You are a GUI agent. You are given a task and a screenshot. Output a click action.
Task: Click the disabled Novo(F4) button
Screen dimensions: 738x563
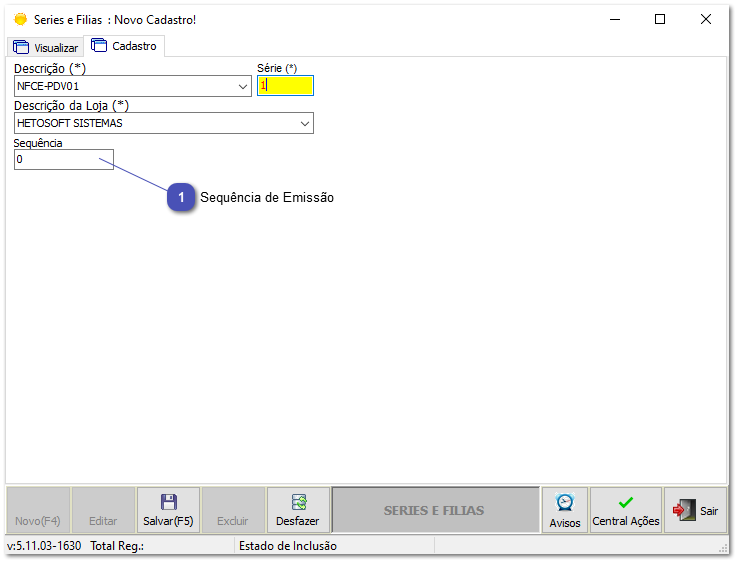tap(38, 510)
